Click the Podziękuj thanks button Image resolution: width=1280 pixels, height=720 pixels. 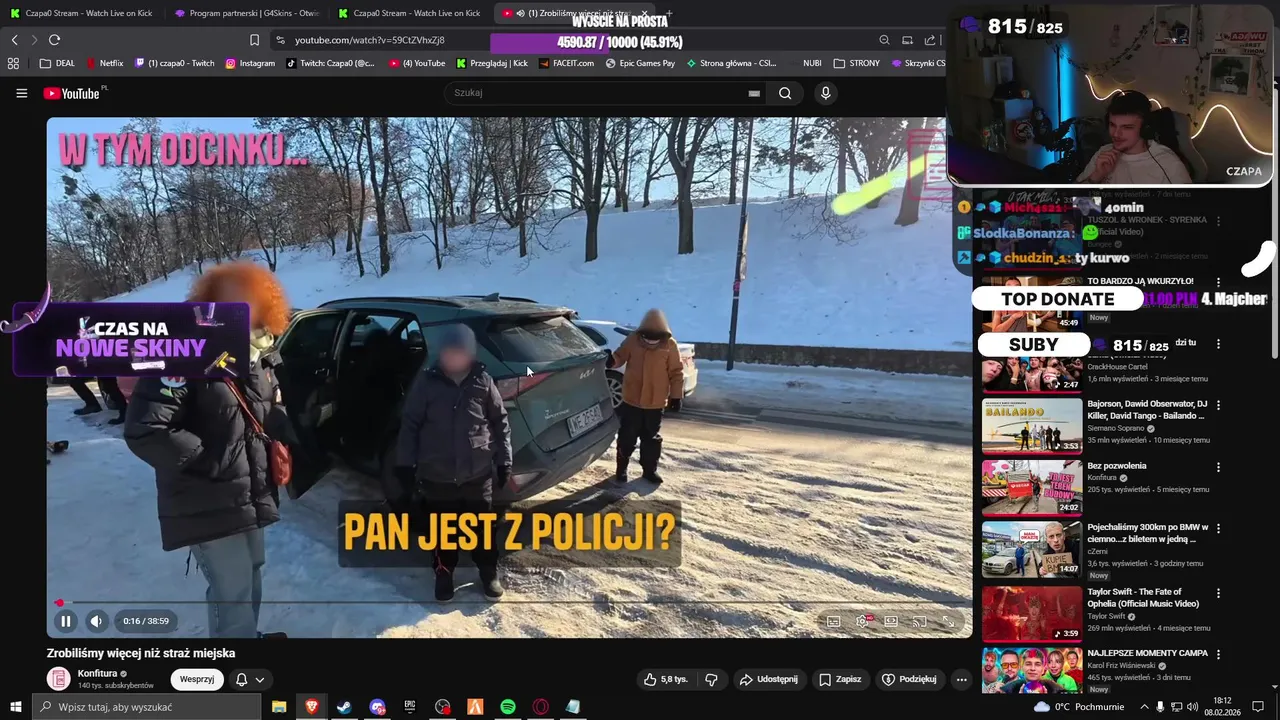pyautogui.click(x=908, y=679)
